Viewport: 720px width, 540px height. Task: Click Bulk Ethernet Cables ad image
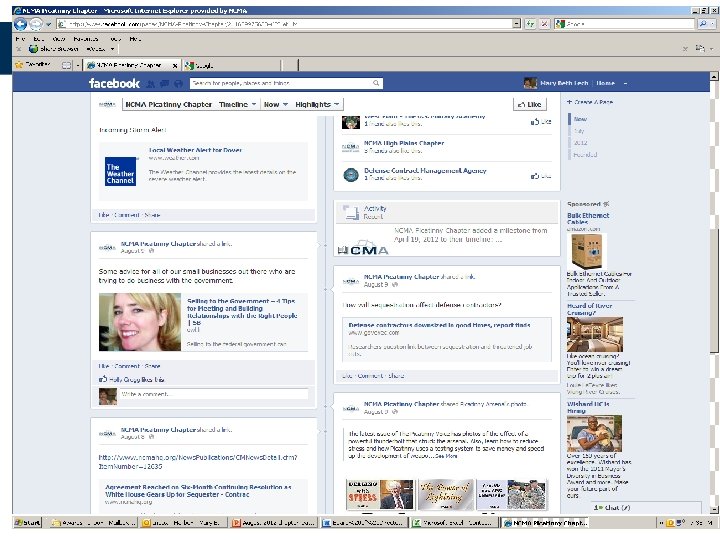[x=587, y=252]
